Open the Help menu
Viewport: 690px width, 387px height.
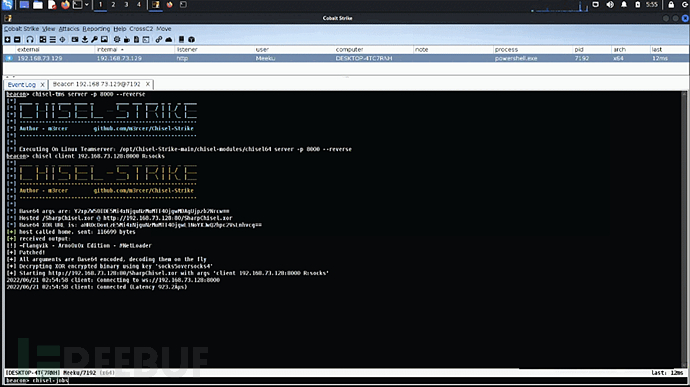[120, 29]
